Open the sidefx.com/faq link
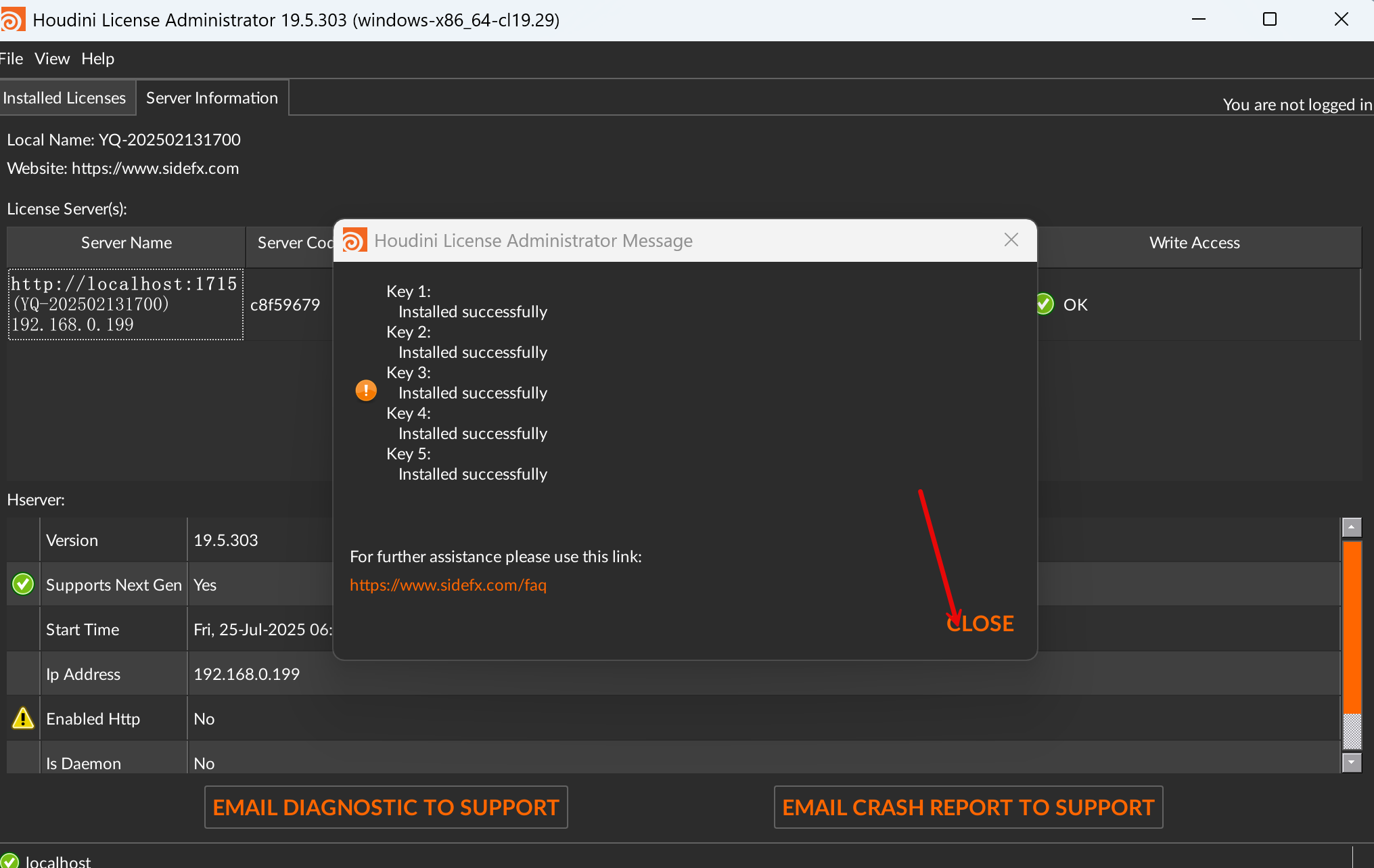 [x=448, y=585]
